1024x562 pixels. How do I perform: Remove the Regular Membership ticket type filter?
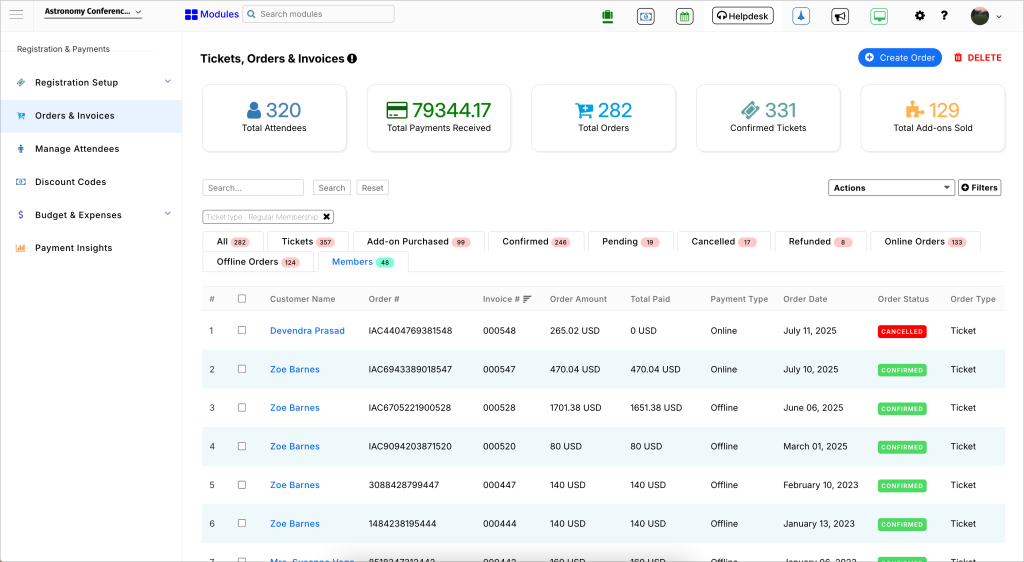[327, 217]
